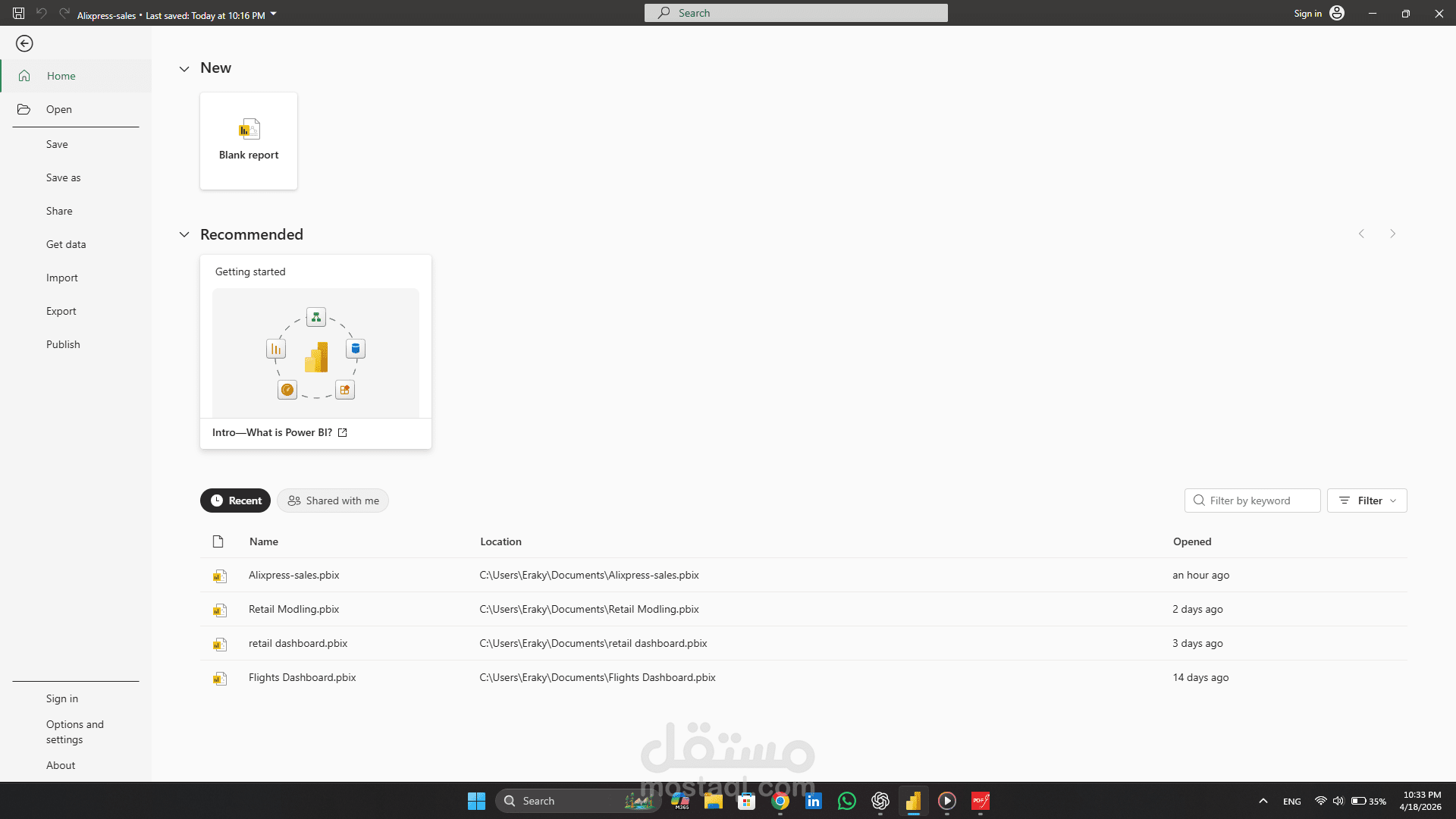1456x819 pixels.
Task: Open ChatGPT from taskbar
Action: click(x=880, y=801)
